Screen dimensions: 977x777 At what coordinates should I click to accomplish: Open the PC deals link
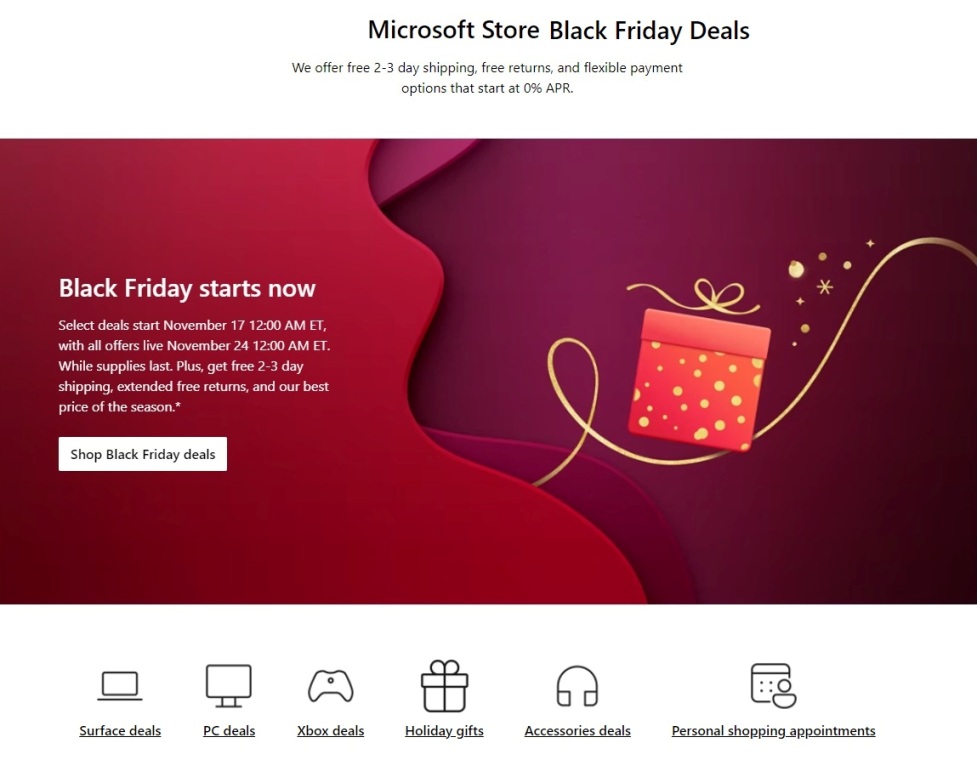click(x=229, y=731)
